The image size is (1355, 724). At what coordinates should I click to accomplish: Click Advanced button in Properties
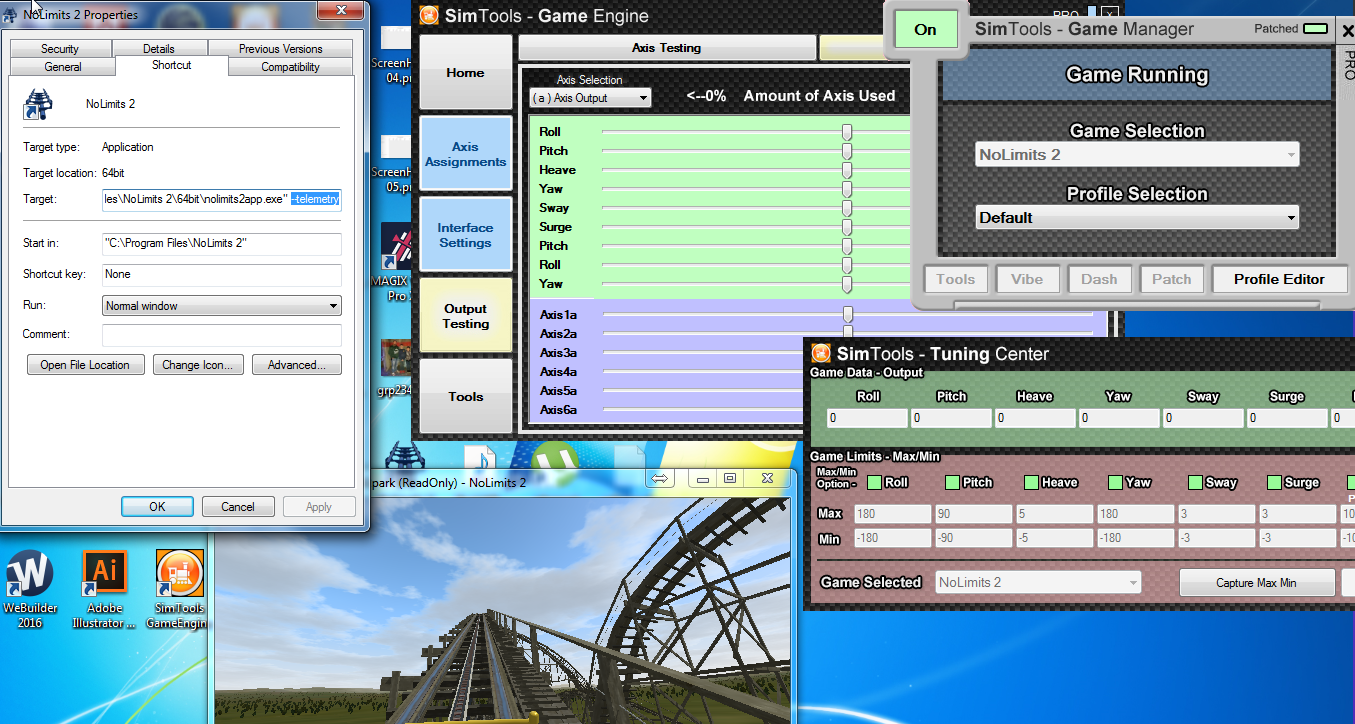[x=296, y=365]
